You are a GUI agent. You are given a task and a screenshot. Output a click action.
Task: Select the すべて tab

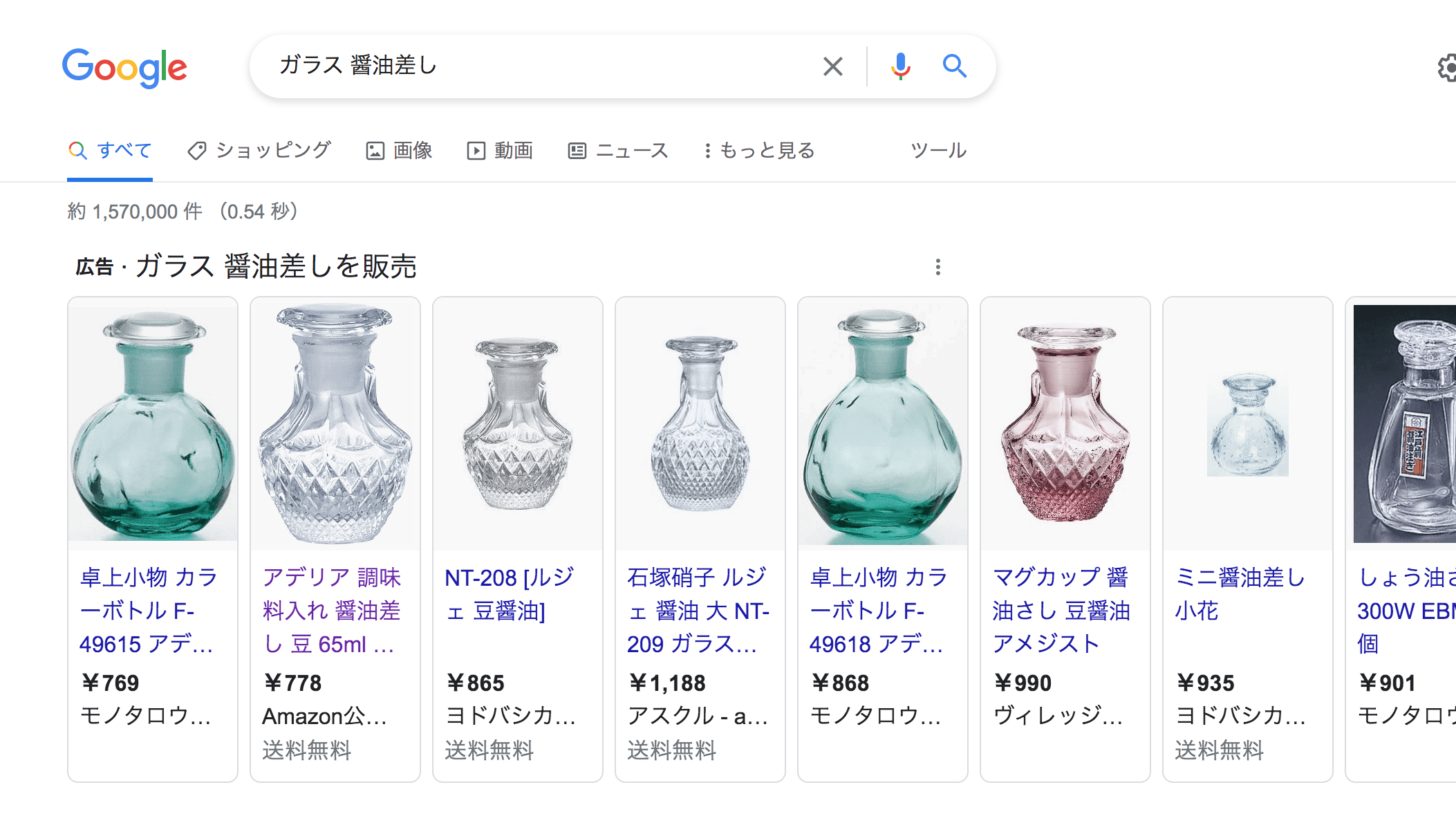coord(111,150)
